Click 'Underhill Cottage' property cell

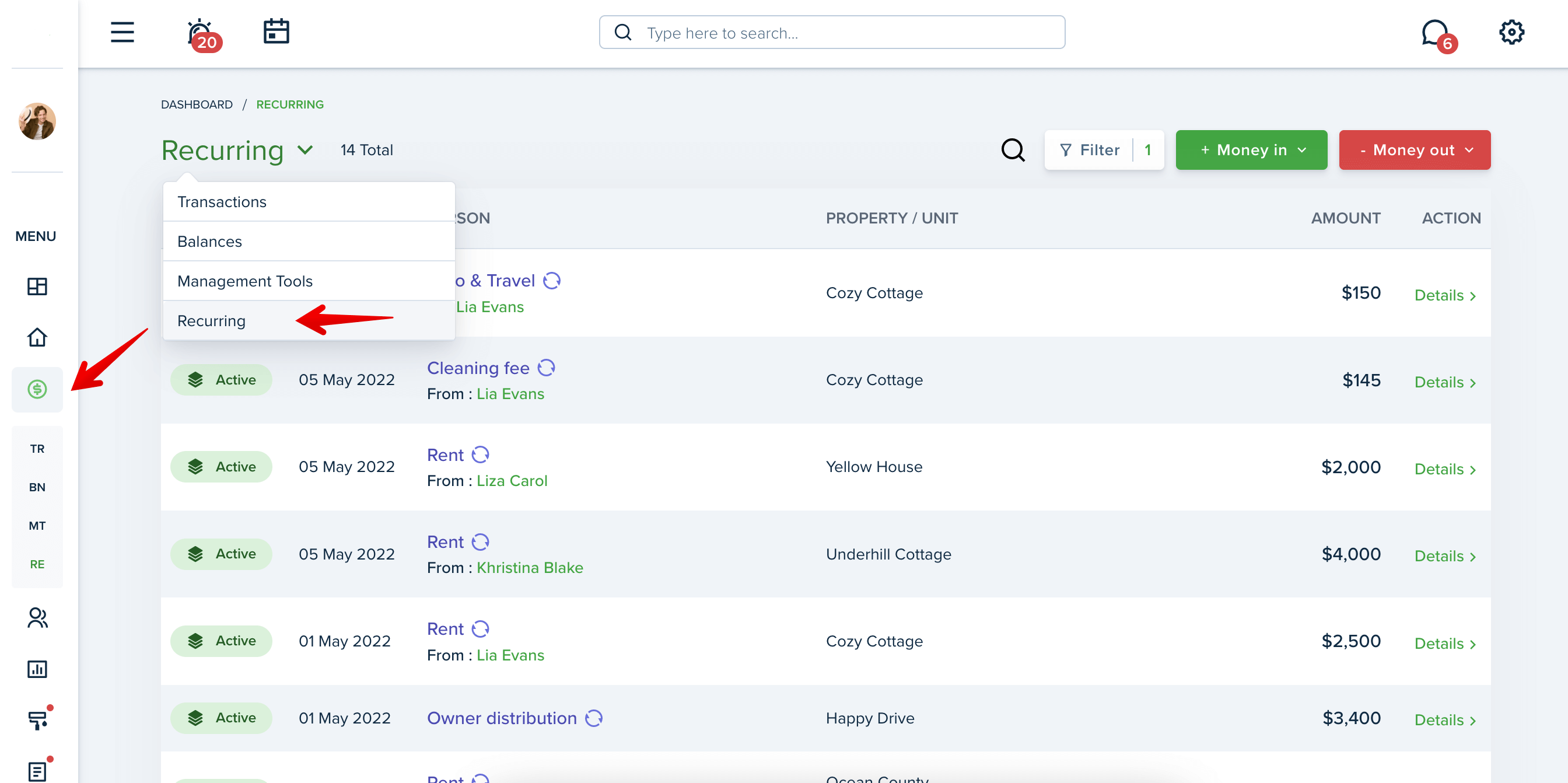point(888,554)
